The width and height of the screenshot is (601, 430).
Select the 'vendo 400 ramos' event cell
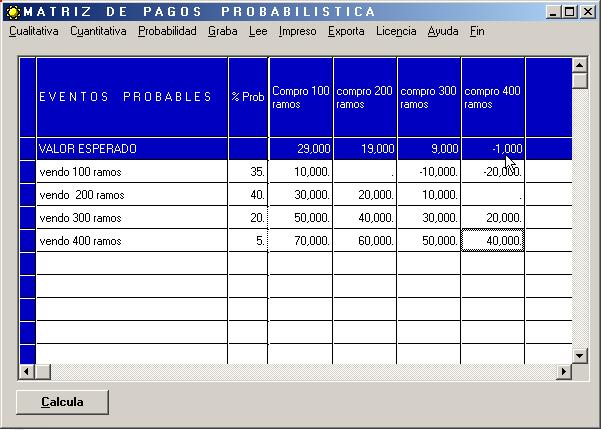pos(132,241)
